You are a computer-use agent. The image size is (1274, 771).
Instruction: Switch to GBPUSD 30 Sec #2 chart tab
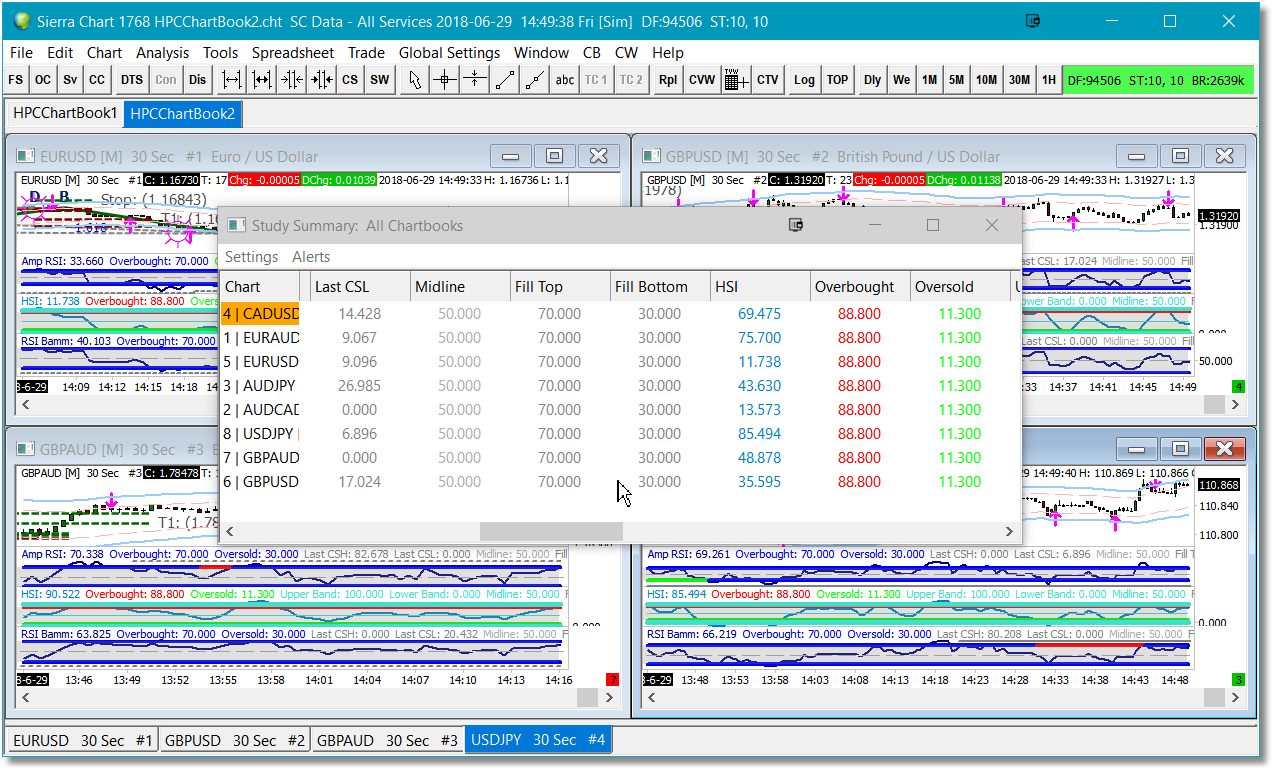click(x=235, y=741)
